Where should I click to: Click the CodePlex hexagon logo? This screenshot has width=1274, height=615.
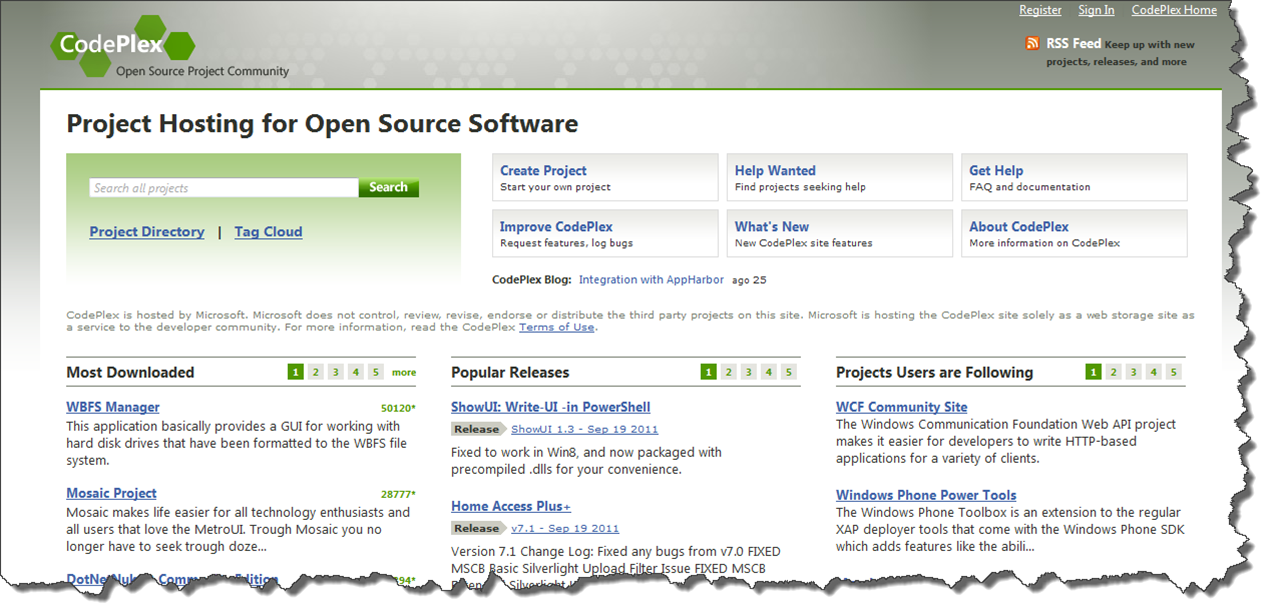[122, 45]
